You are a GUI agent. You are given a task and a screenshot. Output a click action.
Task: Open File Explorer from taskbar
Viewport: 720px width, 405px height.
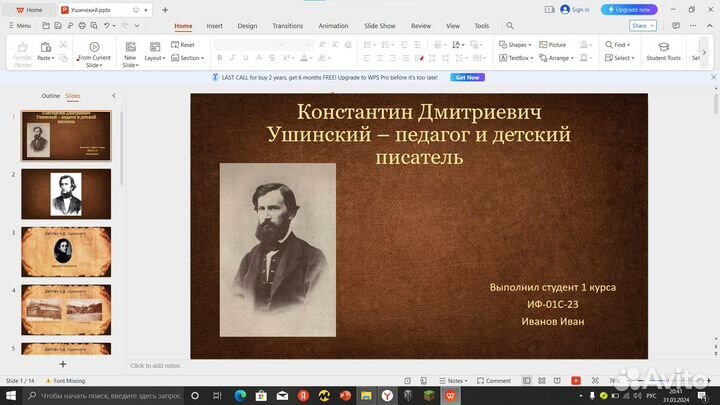point(366,395)
